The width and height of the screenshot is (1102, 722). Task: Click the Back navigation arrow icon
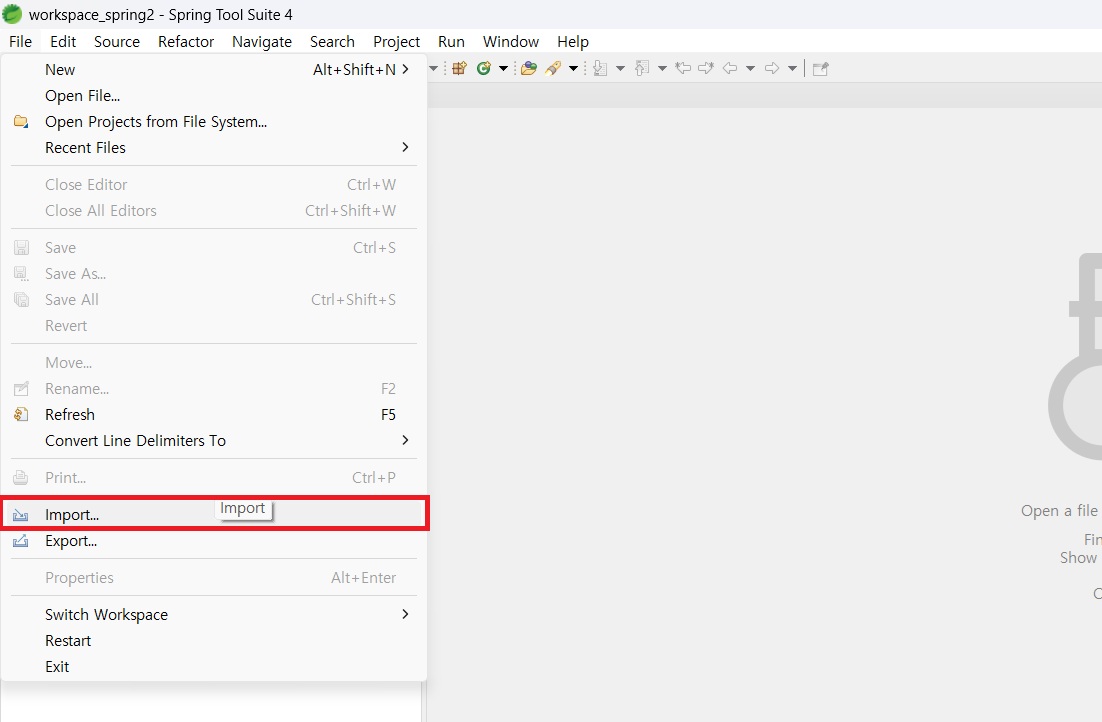click(730, 68)
